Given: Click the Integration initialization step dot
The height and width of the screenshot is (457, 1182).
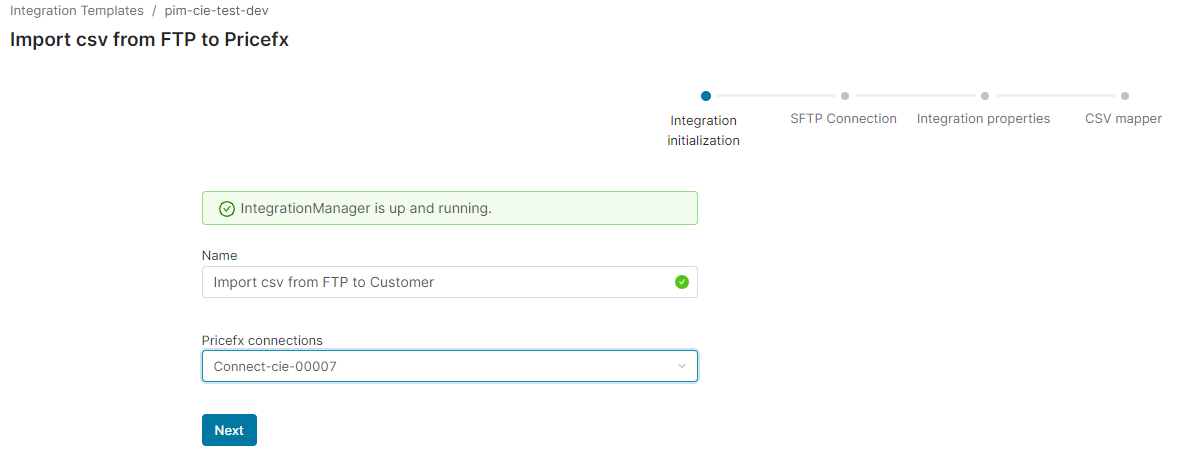Looking at the screenshot, I should pos(706,96).
